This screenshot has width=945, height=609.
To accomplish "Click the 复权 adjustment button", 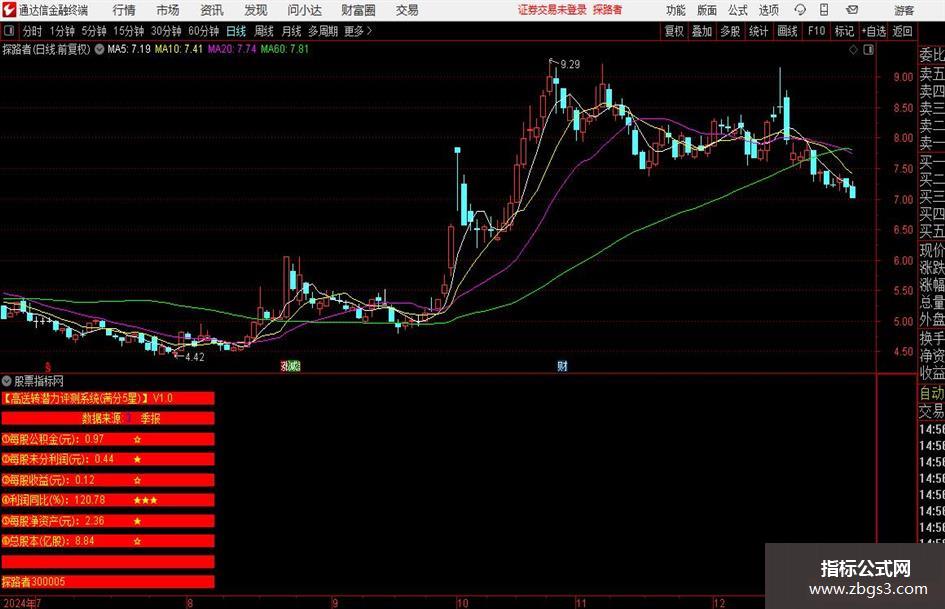I will pyautogui.click(x=674, y=31).
